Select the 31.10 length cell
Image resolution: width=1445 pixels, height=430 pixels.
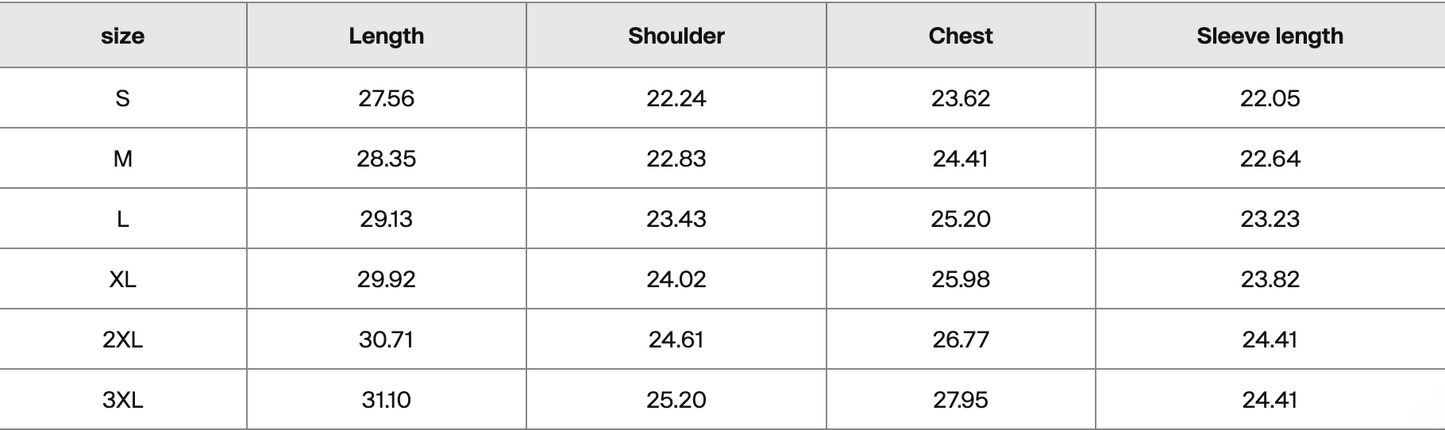386,400
